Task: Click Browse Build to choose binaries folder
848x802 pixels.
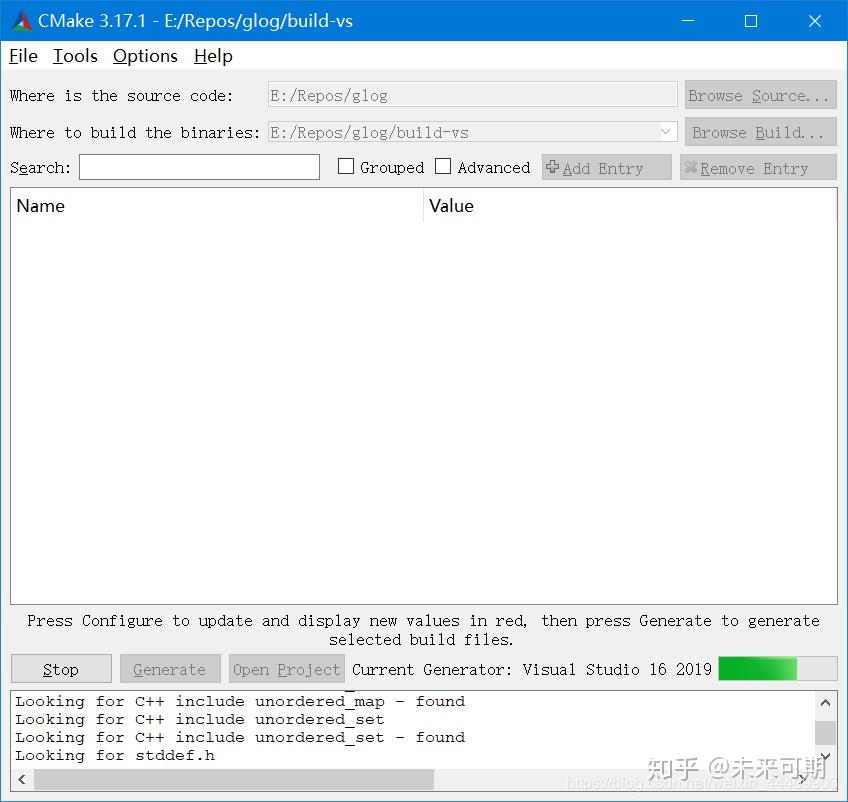Action: click(760, 131)
